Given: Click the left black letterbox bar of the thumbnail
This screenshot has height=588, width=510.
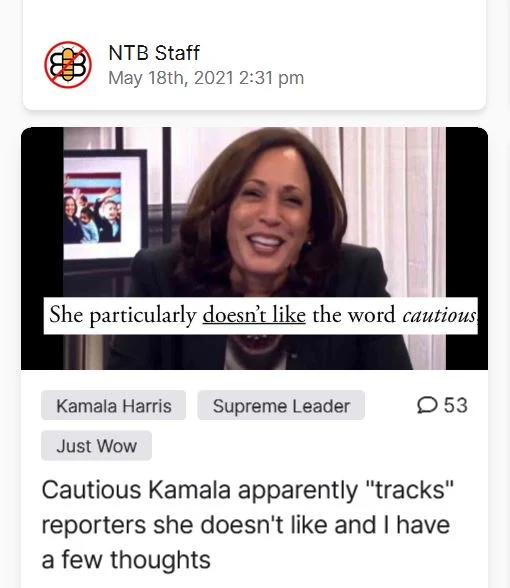Looking at the screenshot, I should click(x=42, y=248).
